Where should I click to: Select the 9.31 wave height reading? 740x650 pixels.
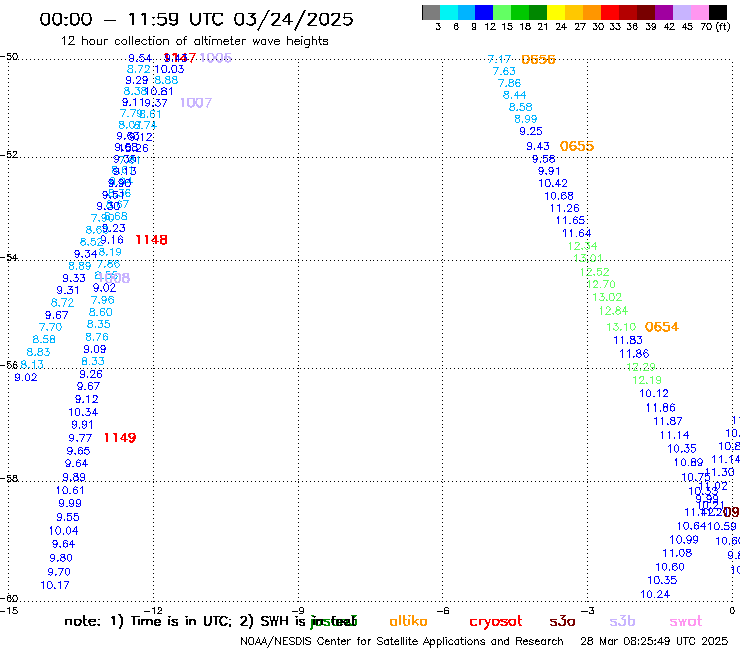click(68, 290)
